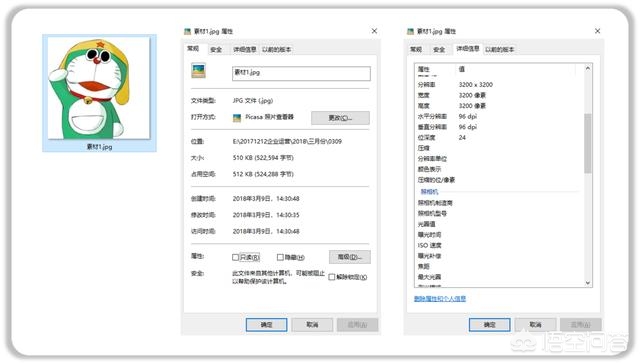Select the 照相机制造商 row

pyautogui.click(x=499, y=203)
